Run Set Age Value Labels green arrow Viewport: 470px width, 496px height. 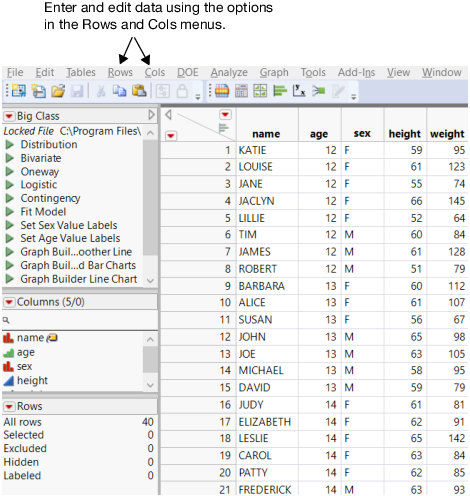pyautogui.click(x=10, y=238)
